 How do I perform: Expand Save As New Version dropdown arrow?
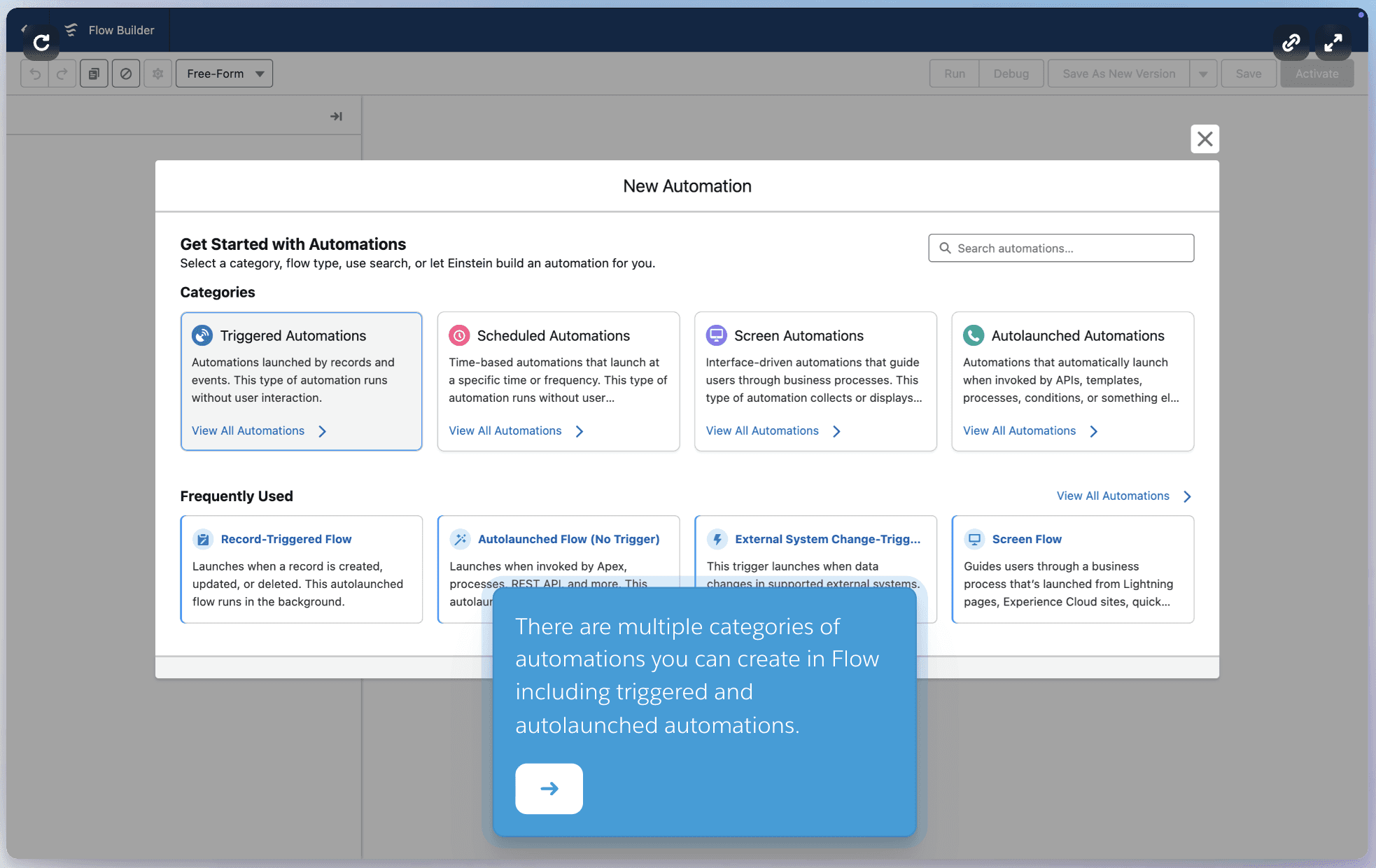[1203, 73]
